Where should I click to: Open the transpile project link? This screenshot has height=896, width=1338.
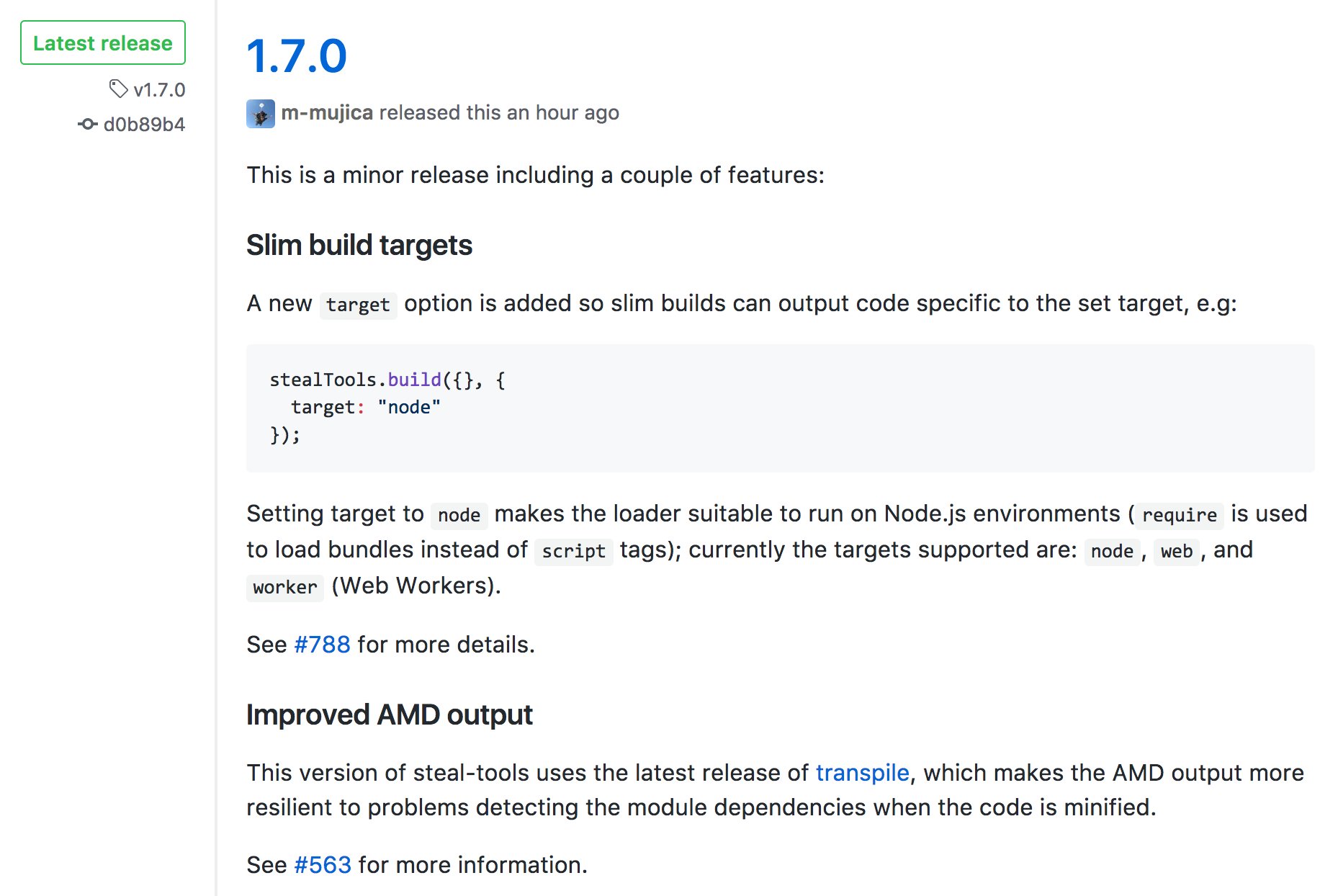point(862,773)
